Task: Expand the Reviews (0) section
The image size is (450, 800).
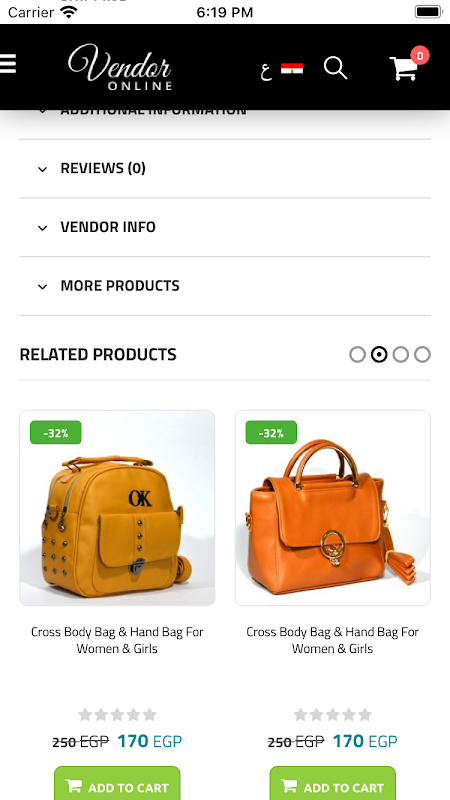Action: 225,168
